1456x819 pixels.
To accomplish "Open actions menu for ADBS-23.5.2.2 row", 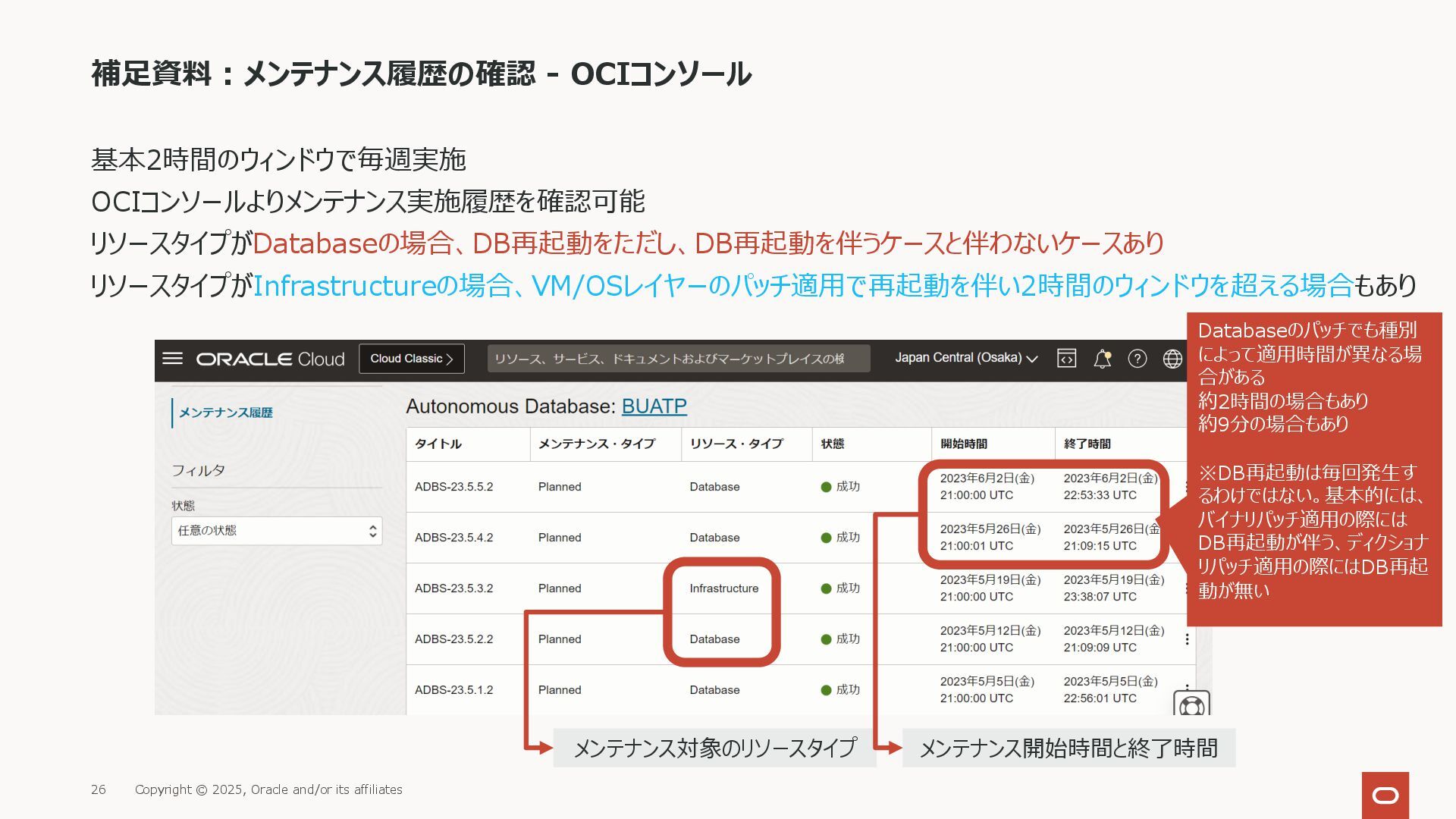I will [x=1187, y=639].
